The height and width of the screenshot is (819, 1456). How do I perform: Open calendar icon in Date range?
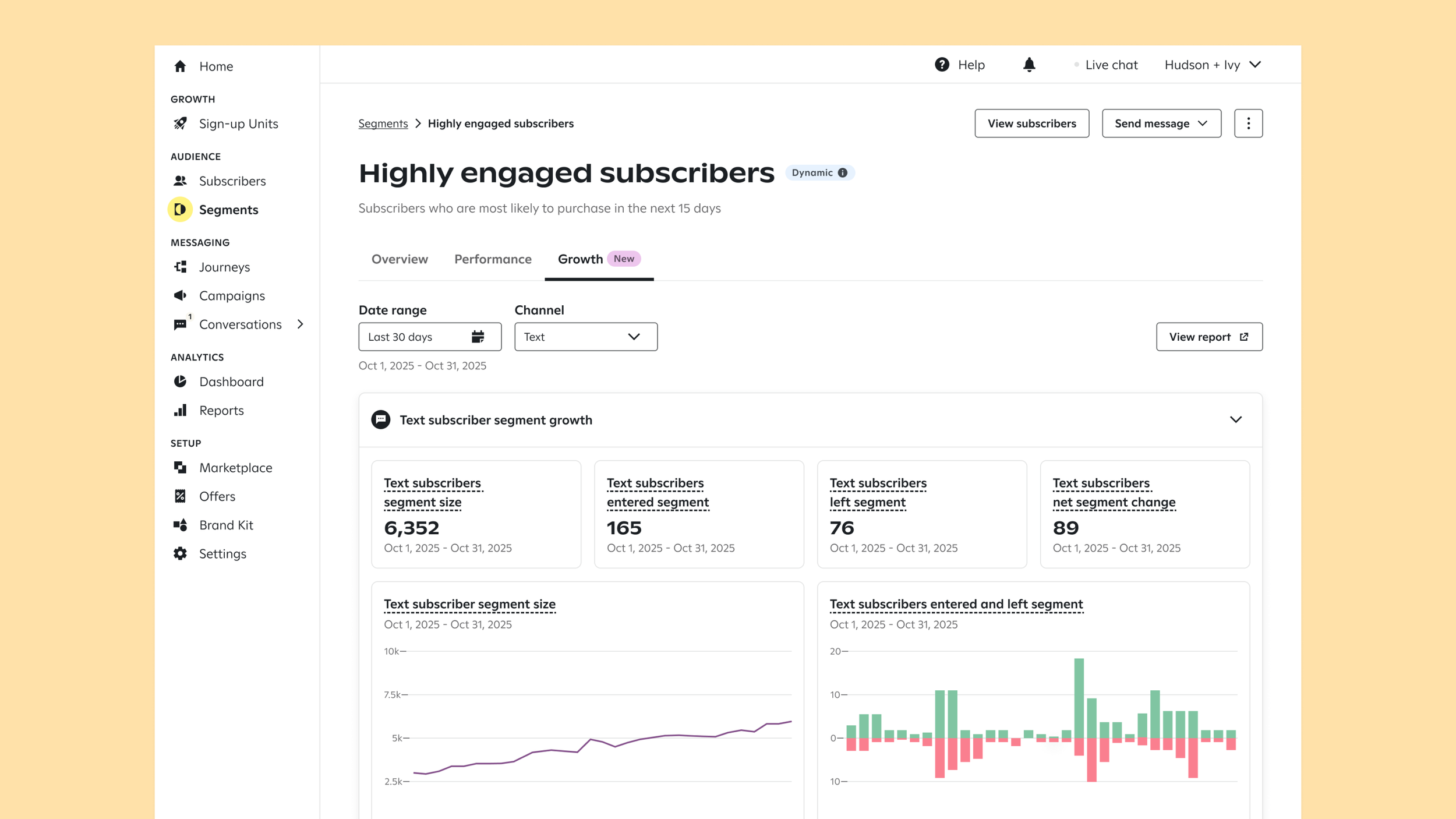click(478, 337)
